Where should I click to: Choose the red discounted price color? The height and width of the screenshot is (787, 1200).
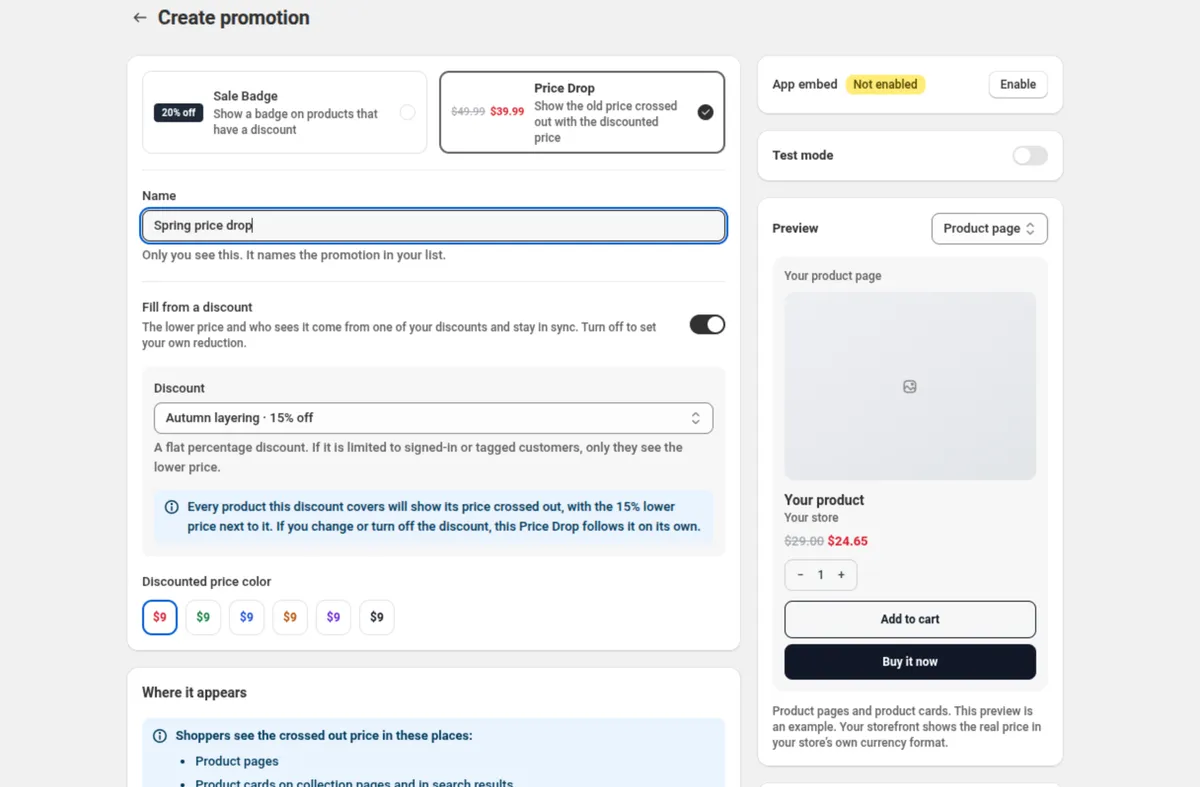pos(160,617)
